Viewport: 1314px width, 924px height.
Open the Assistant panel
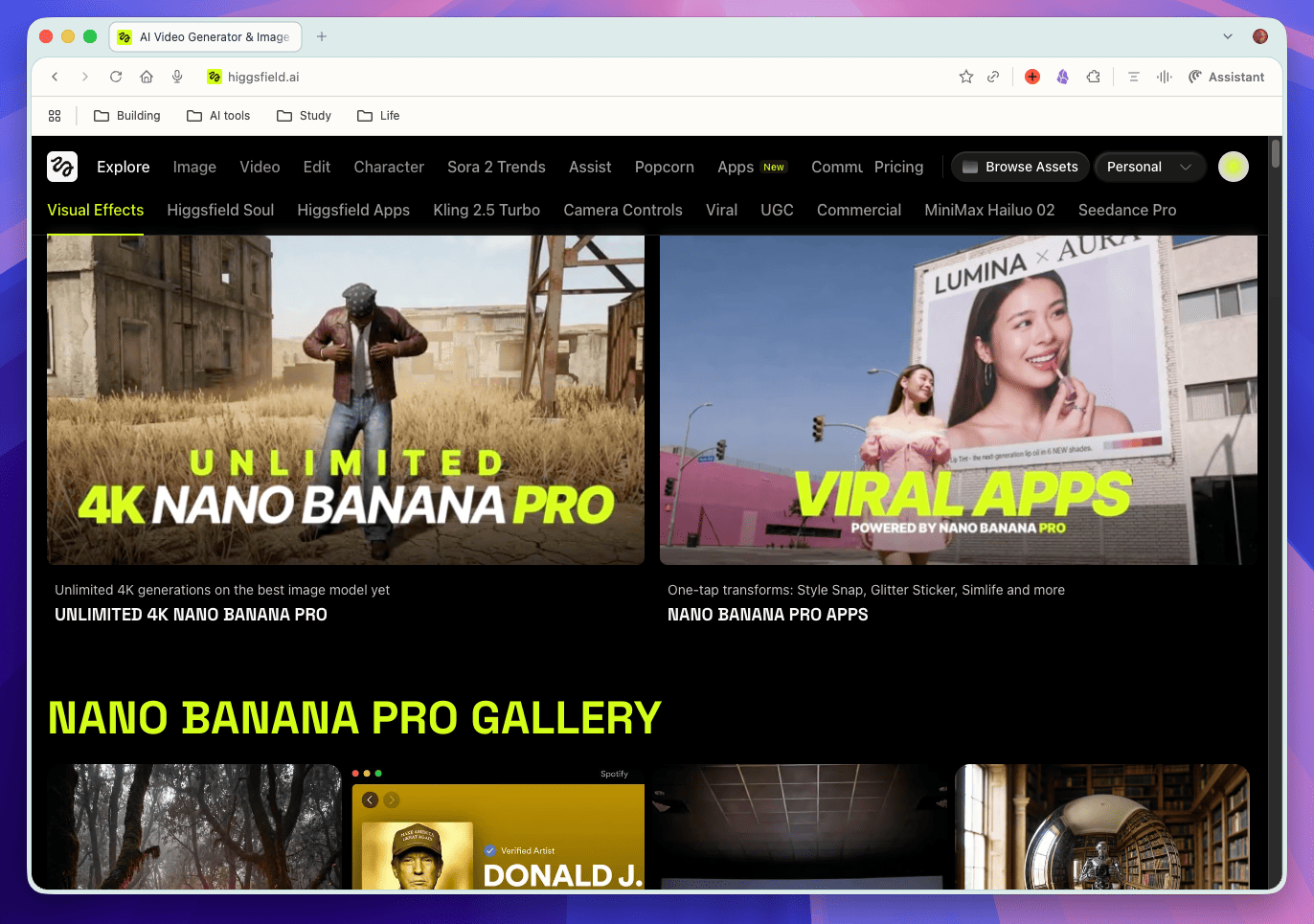click(x=1227, y=77)
